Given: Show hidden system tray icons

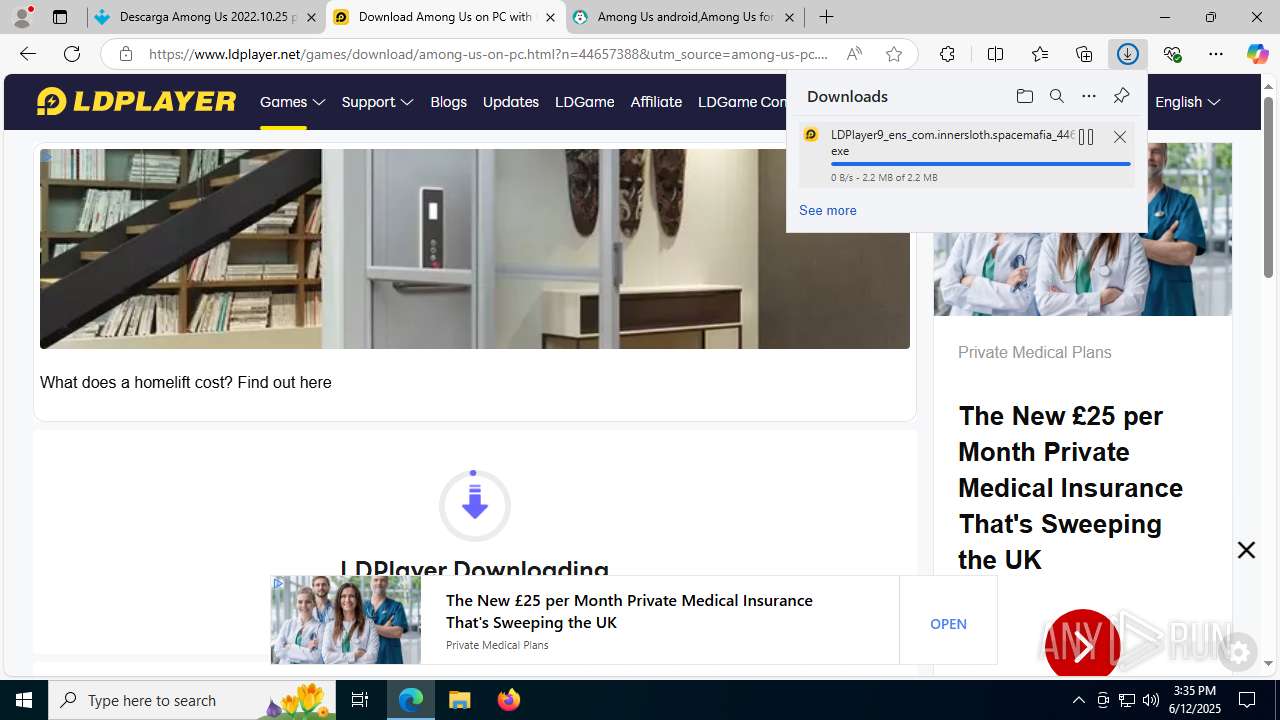Looking at the screenshot, I should 1078,700.
